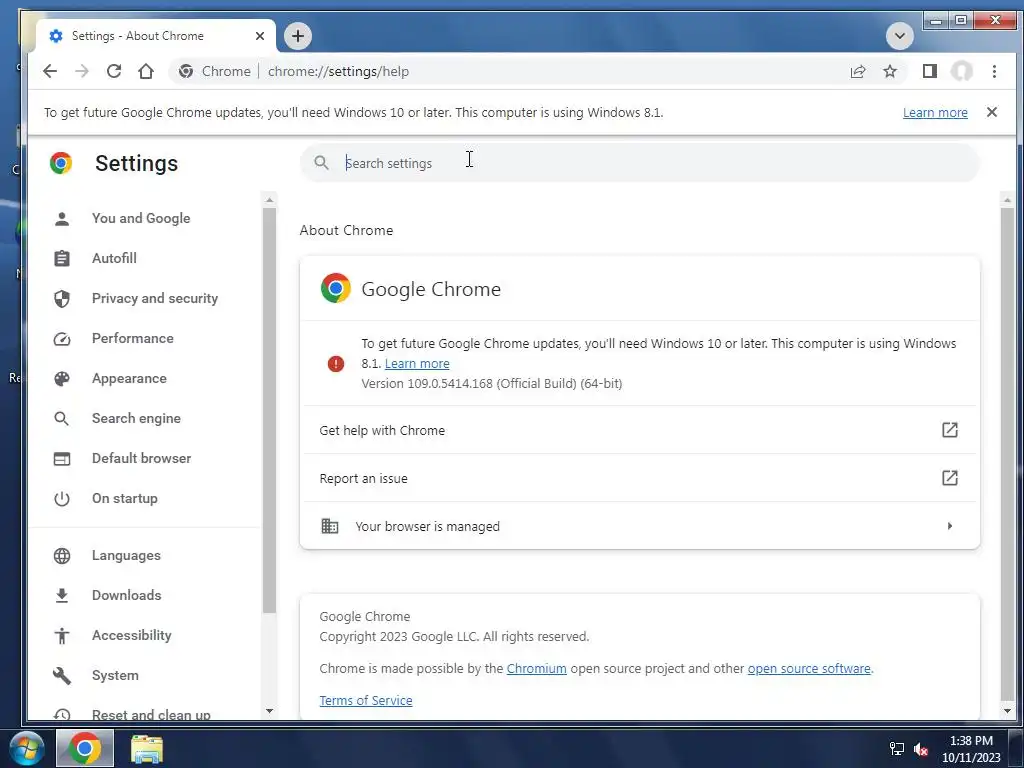The height and width of the screenshot is (768, 1024).
Task: Reload the current page
Action: tap(114, 71)
